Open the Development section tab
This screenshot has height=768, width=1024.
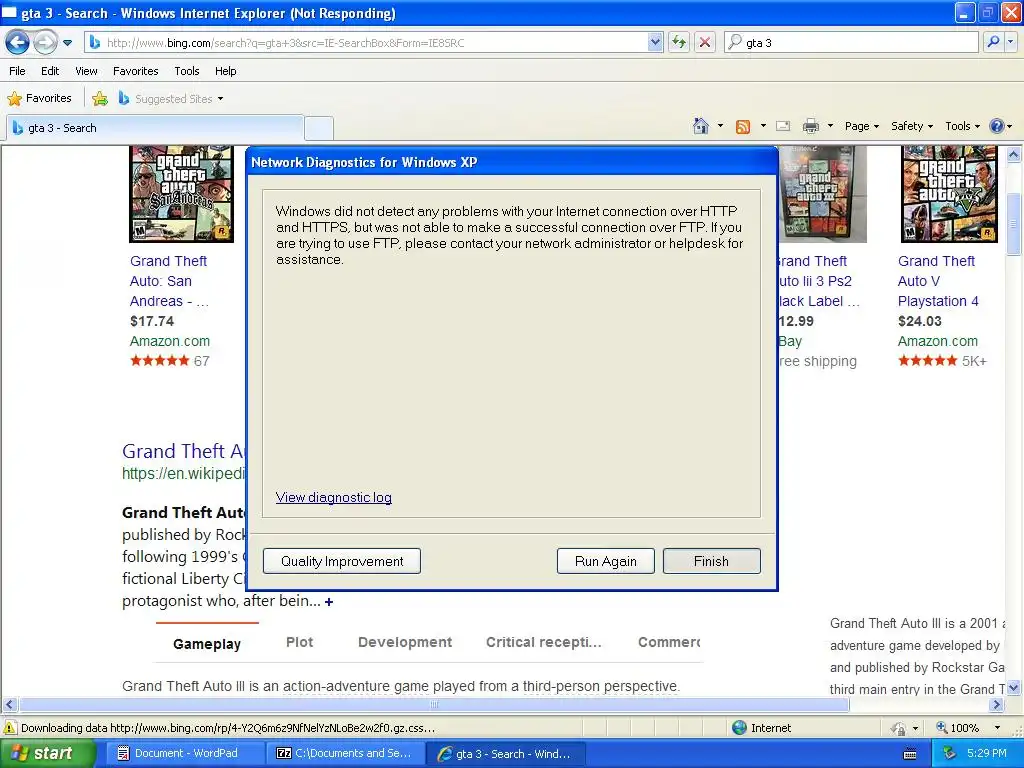point(405,642)
